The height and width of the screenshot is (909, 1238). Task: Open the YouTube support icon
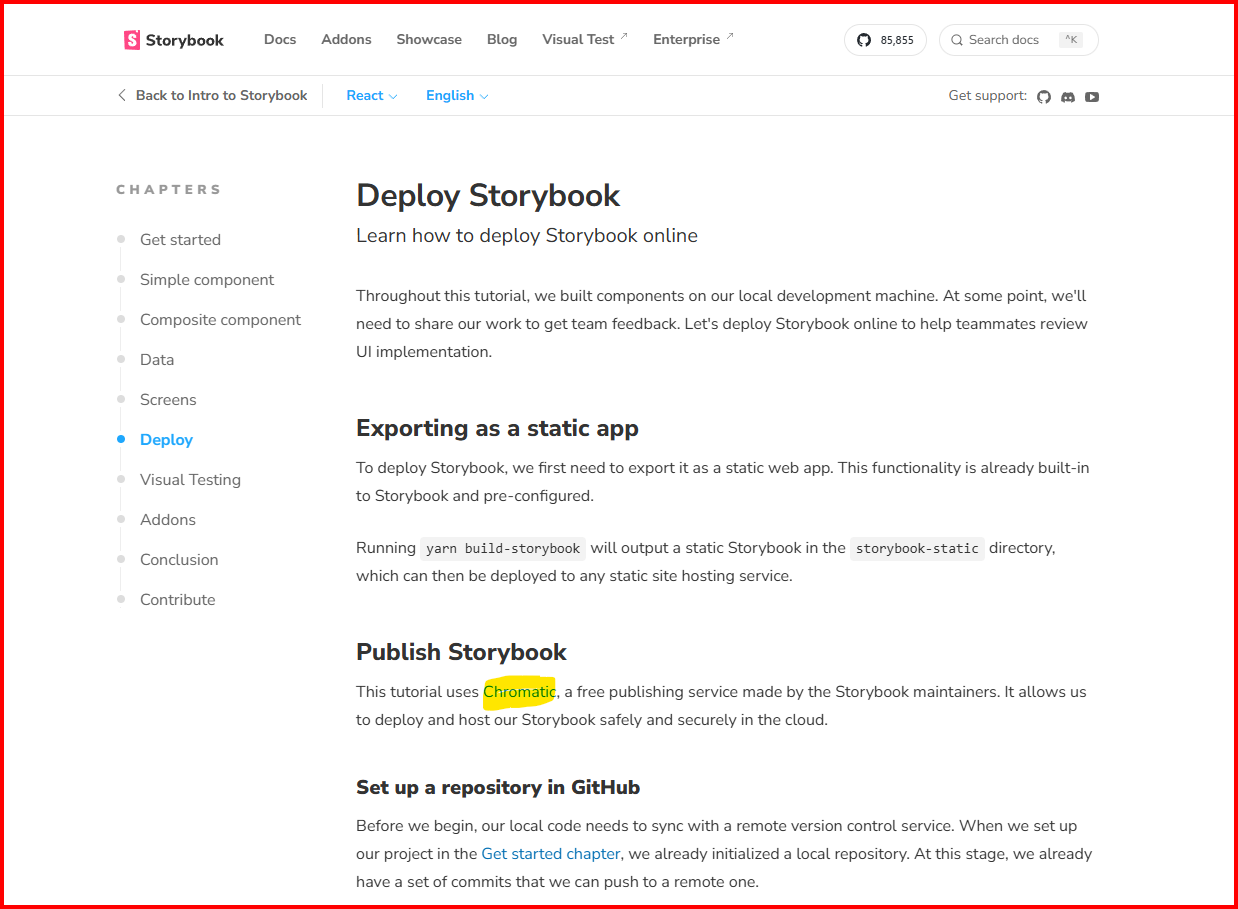pos(1092,97)
